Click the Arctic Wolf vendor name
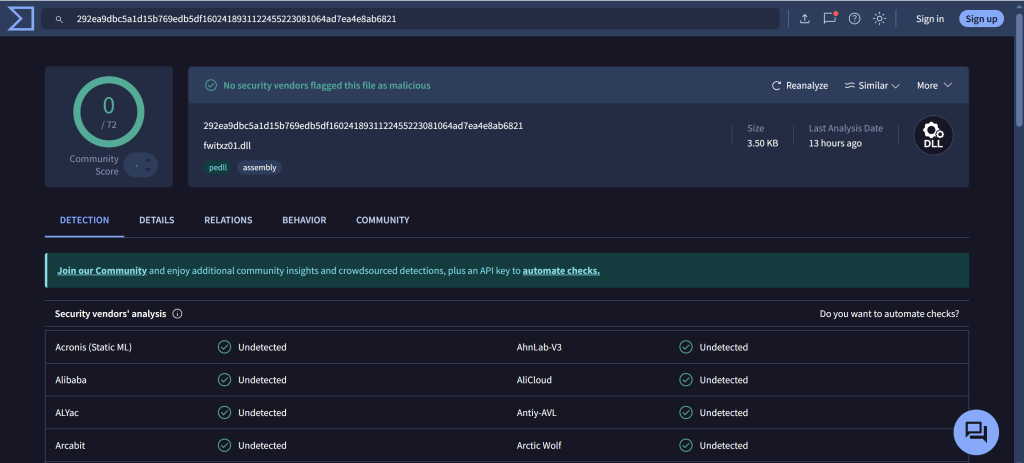 click(539, 445)
